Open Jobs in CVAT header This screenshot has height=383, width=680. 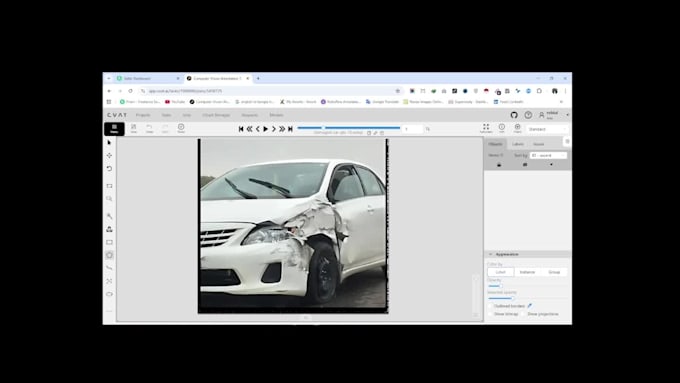click(186, 115)
